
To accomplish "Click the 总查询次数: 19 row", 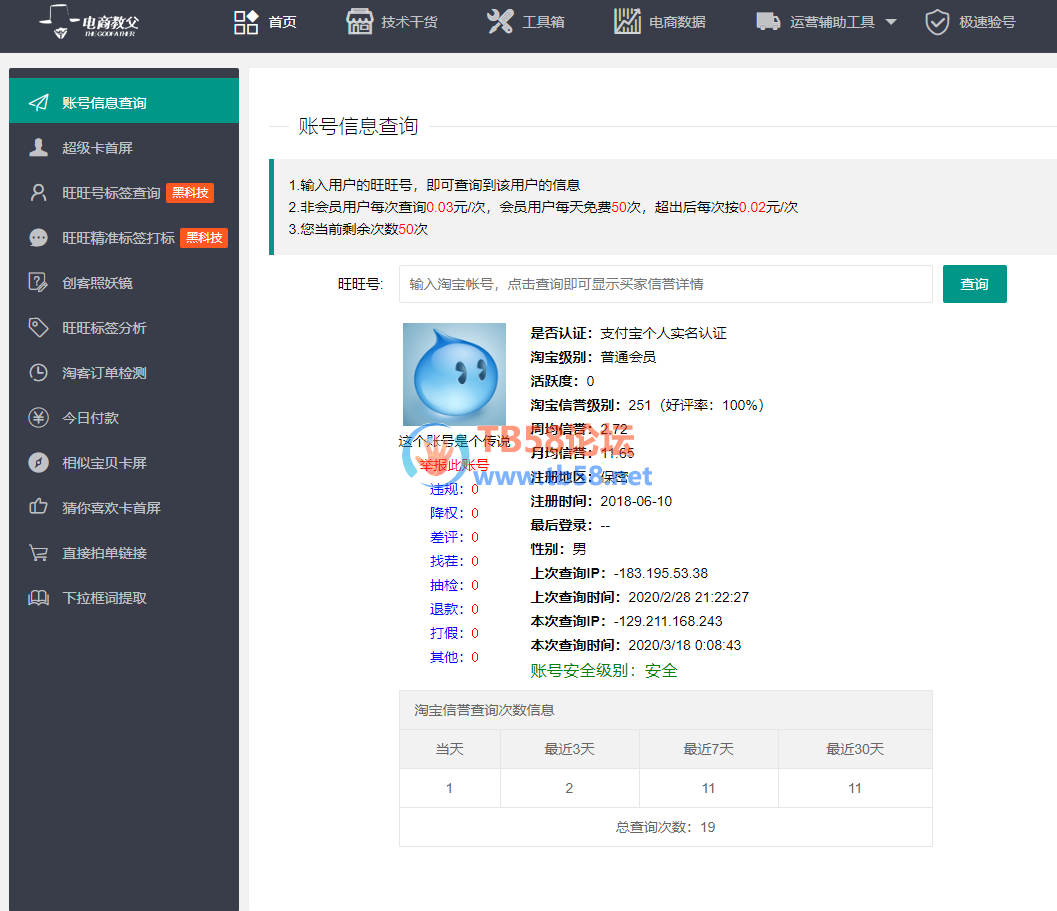I will (x=665, y=827).
